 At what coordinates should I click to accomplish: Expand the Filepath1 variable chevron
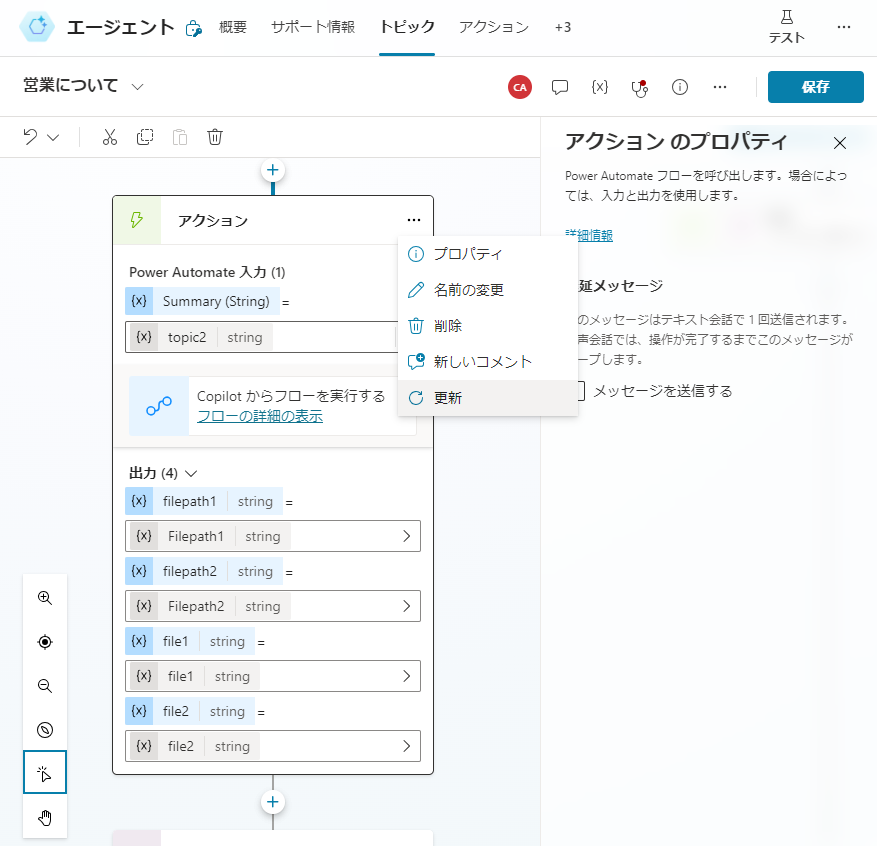[406, 536]
